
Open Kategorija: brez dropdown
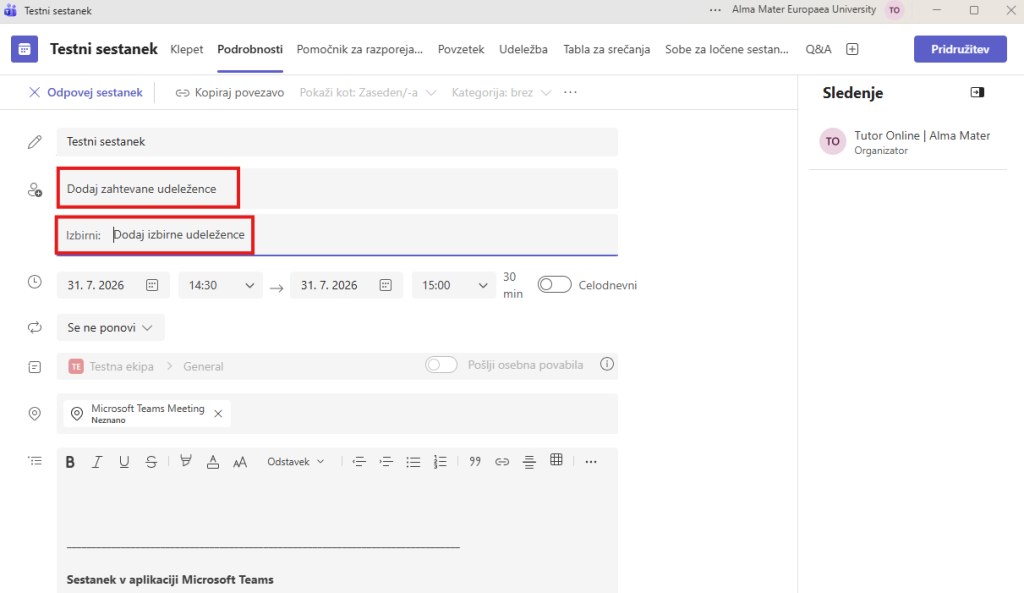(x=502, y=93)
